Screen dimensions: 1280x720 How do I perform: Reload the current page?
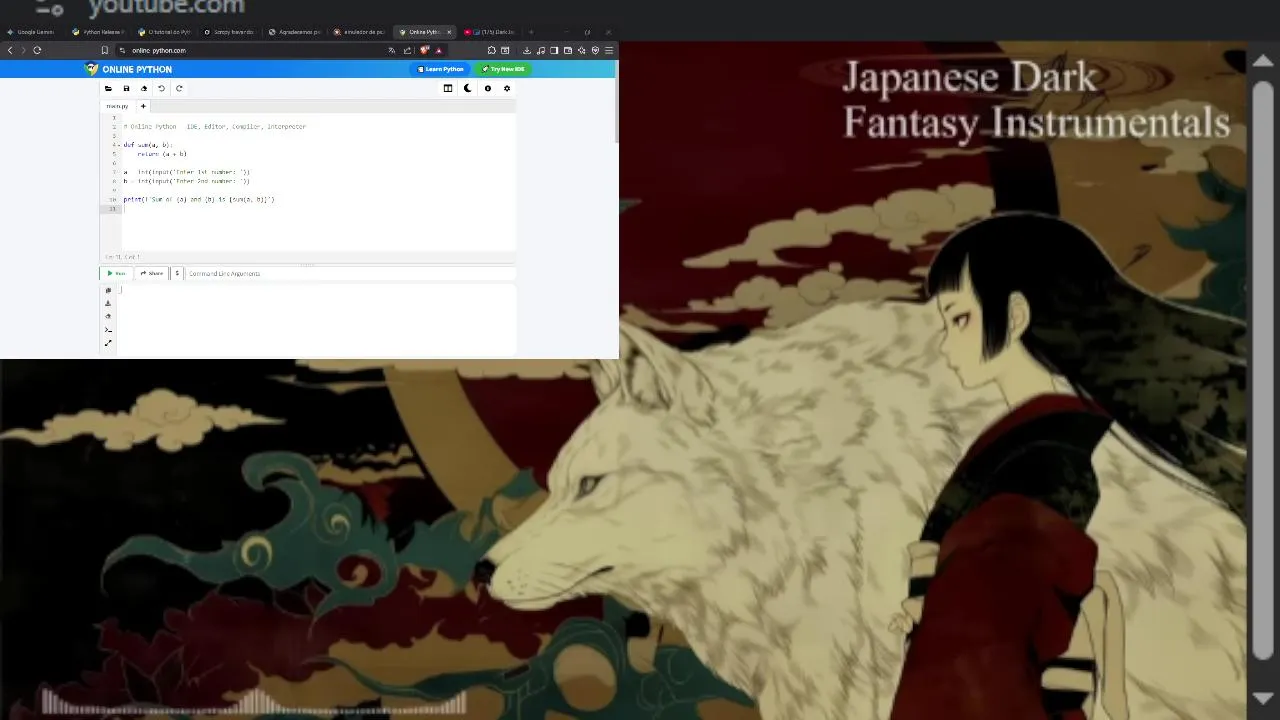tap(37, 50)
